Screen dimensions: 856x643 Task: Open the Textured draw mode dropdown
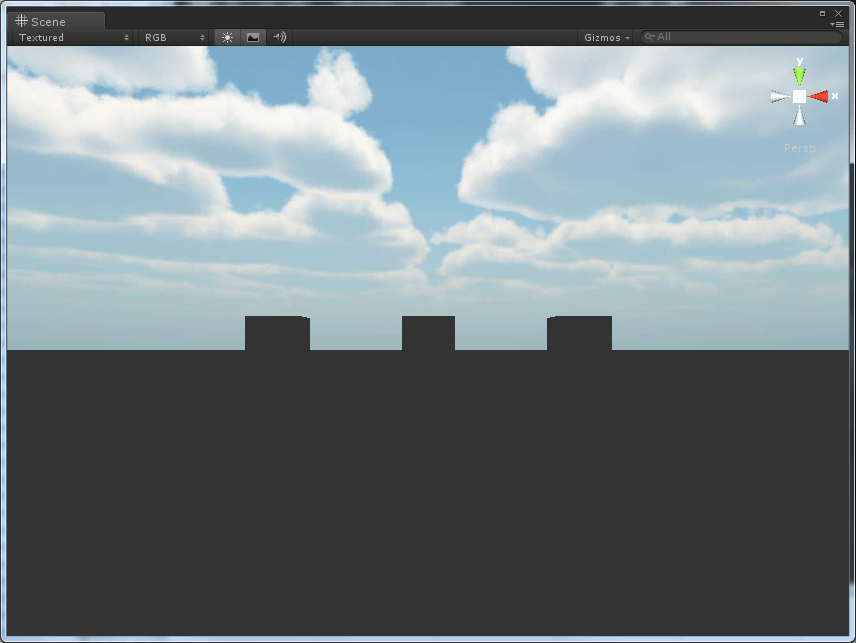[70, 37]
